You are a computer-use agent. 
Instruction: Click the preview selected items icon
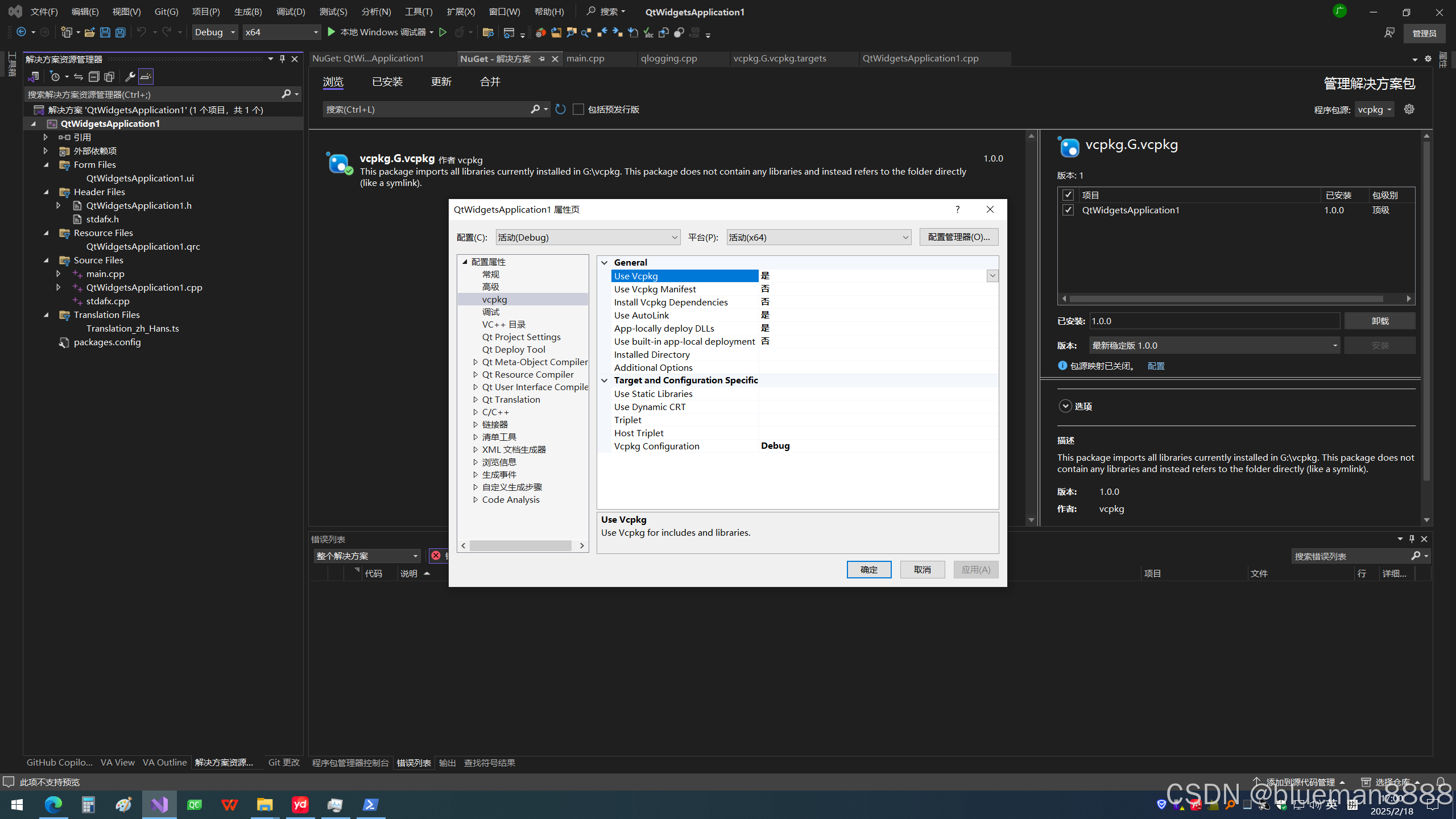click(146, 77)
